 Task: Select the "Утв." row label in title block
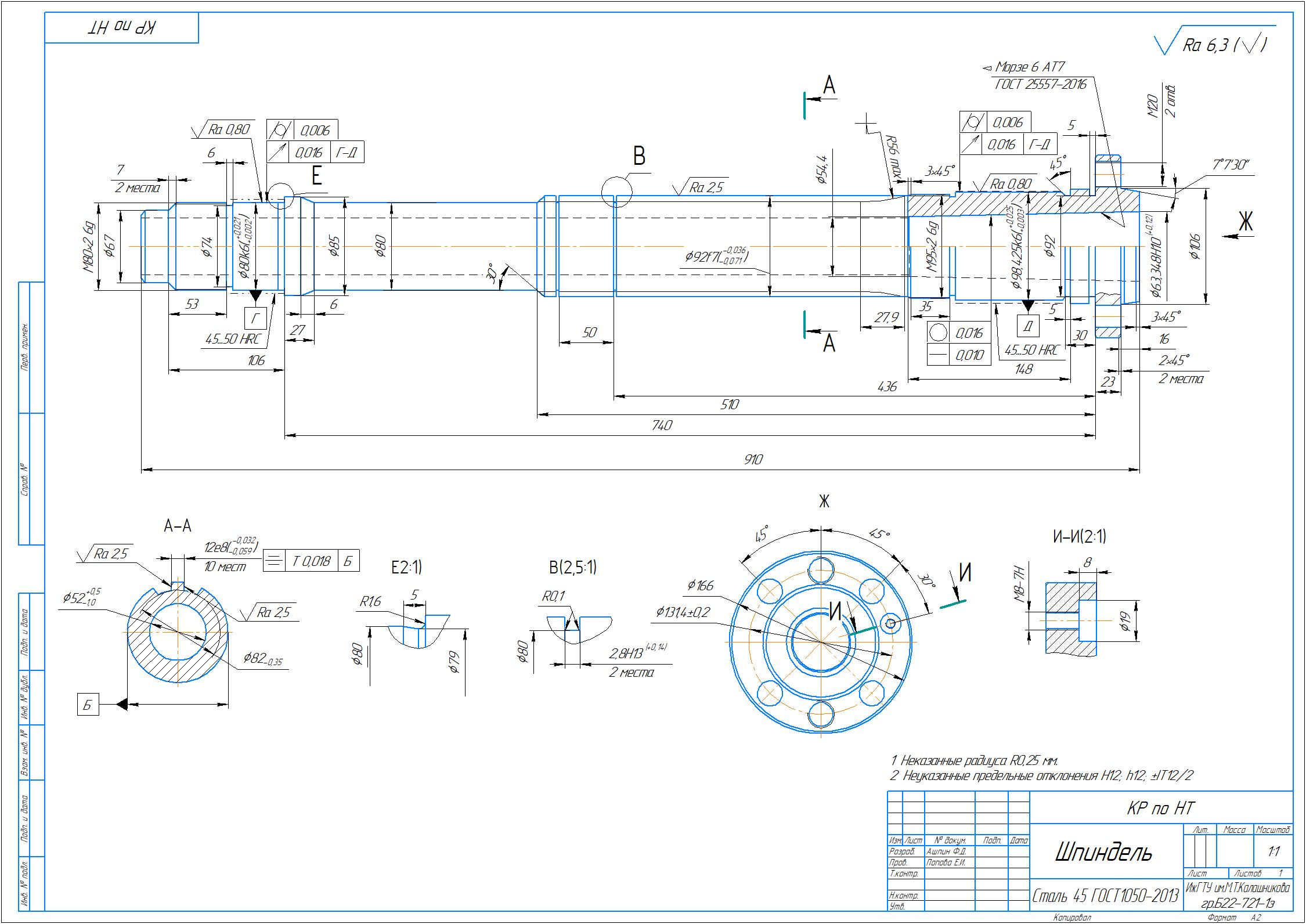(897, 906)
